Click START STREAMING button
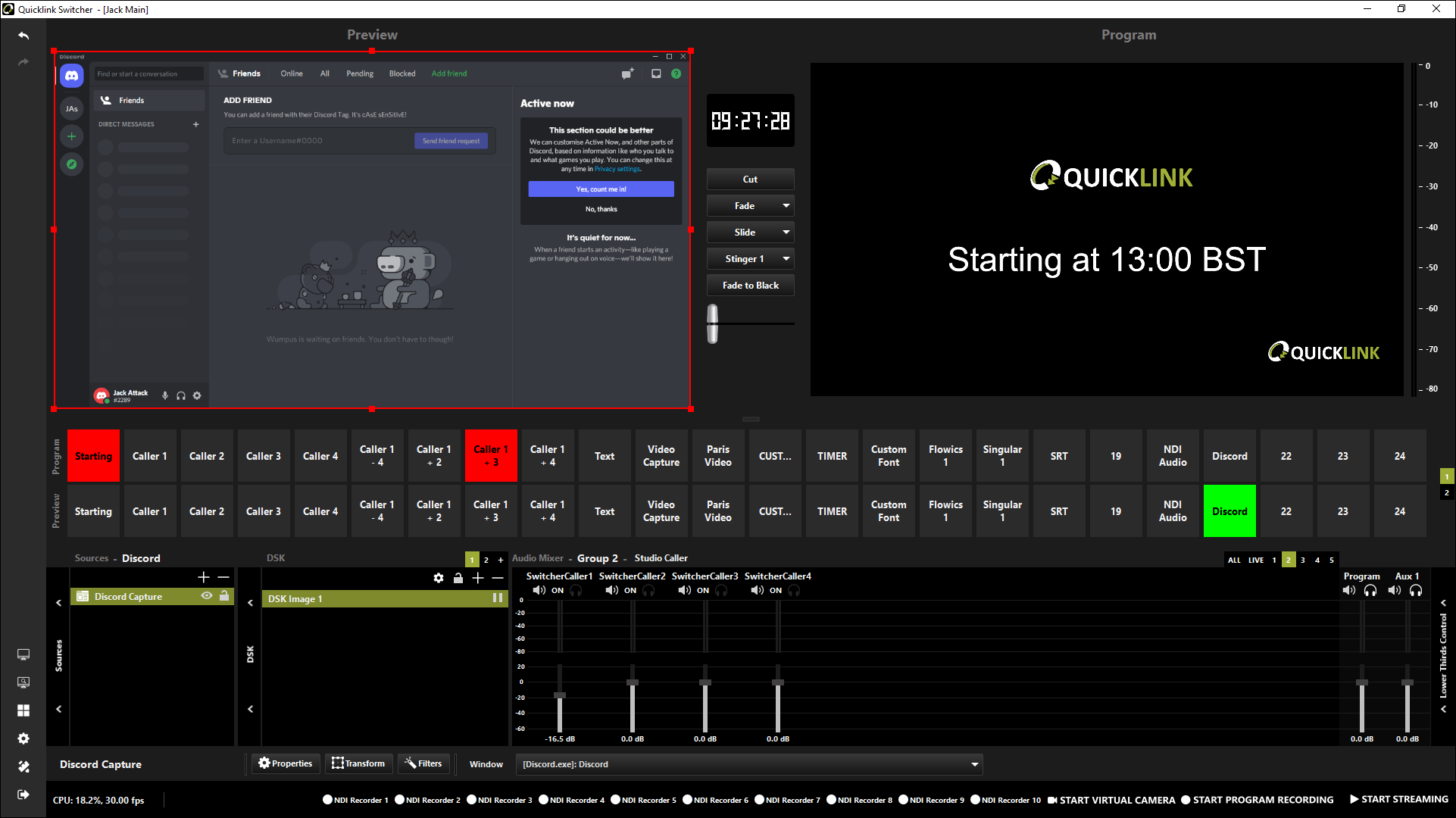Viewport: 1456px width, 818px height. point(1398,799)
